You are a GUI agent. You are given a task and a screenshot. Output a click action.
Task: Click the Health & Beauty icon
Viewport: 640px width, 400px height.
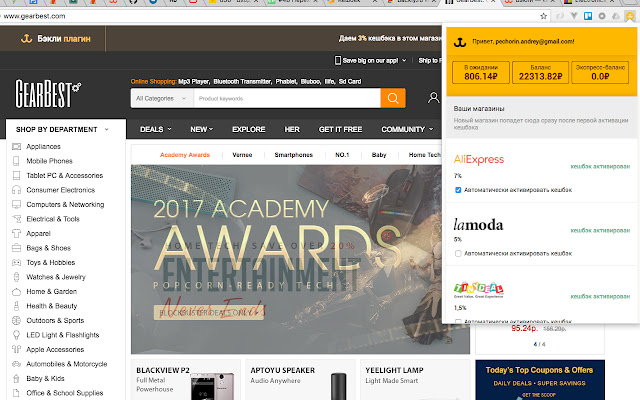(x=16, y=306)
